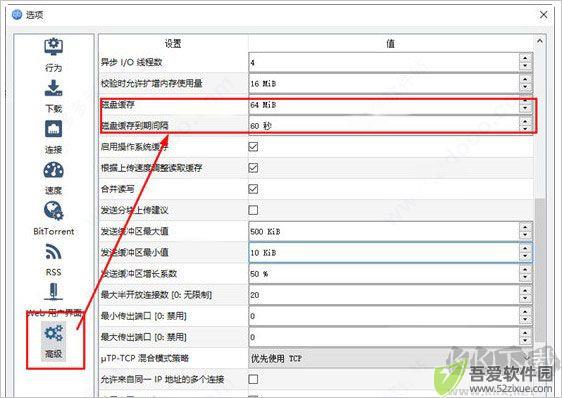Open the RSS feed settings icon
The height and width of the screenshot is (398, 562).
pyautogui.click(x=53, y=252)
